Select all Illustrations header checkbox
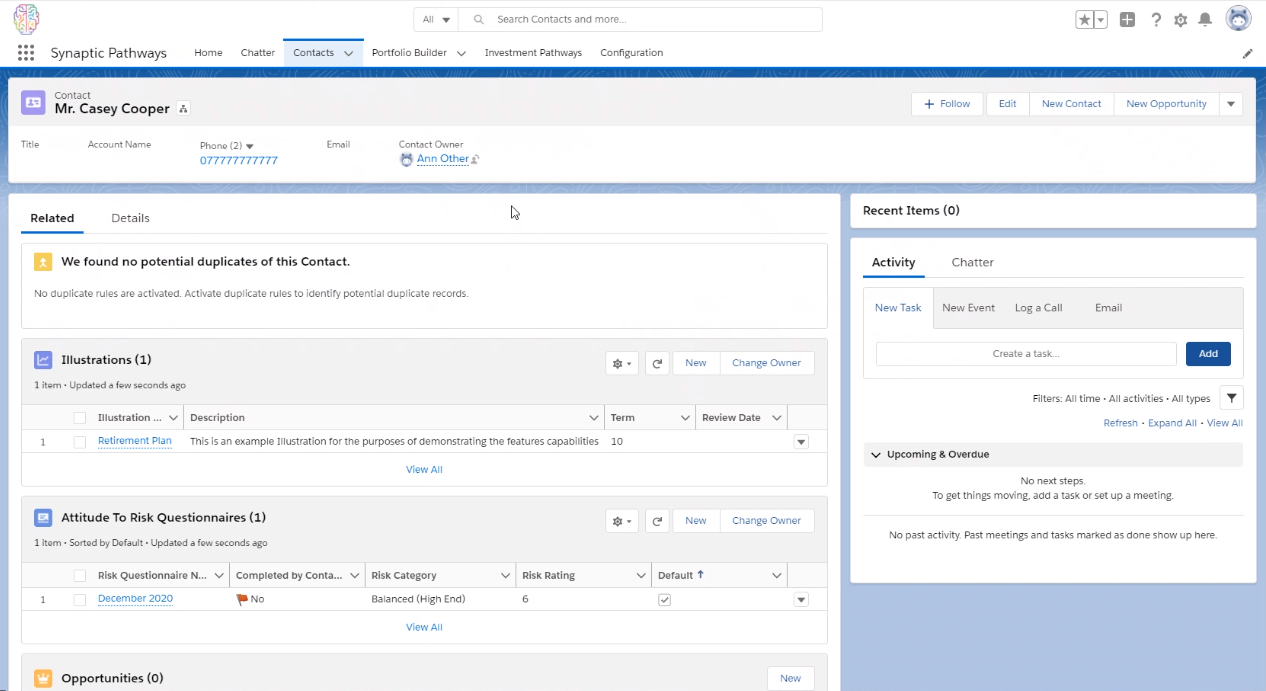This screenshot has width=1266, height=691. click(x=80, y=418)
